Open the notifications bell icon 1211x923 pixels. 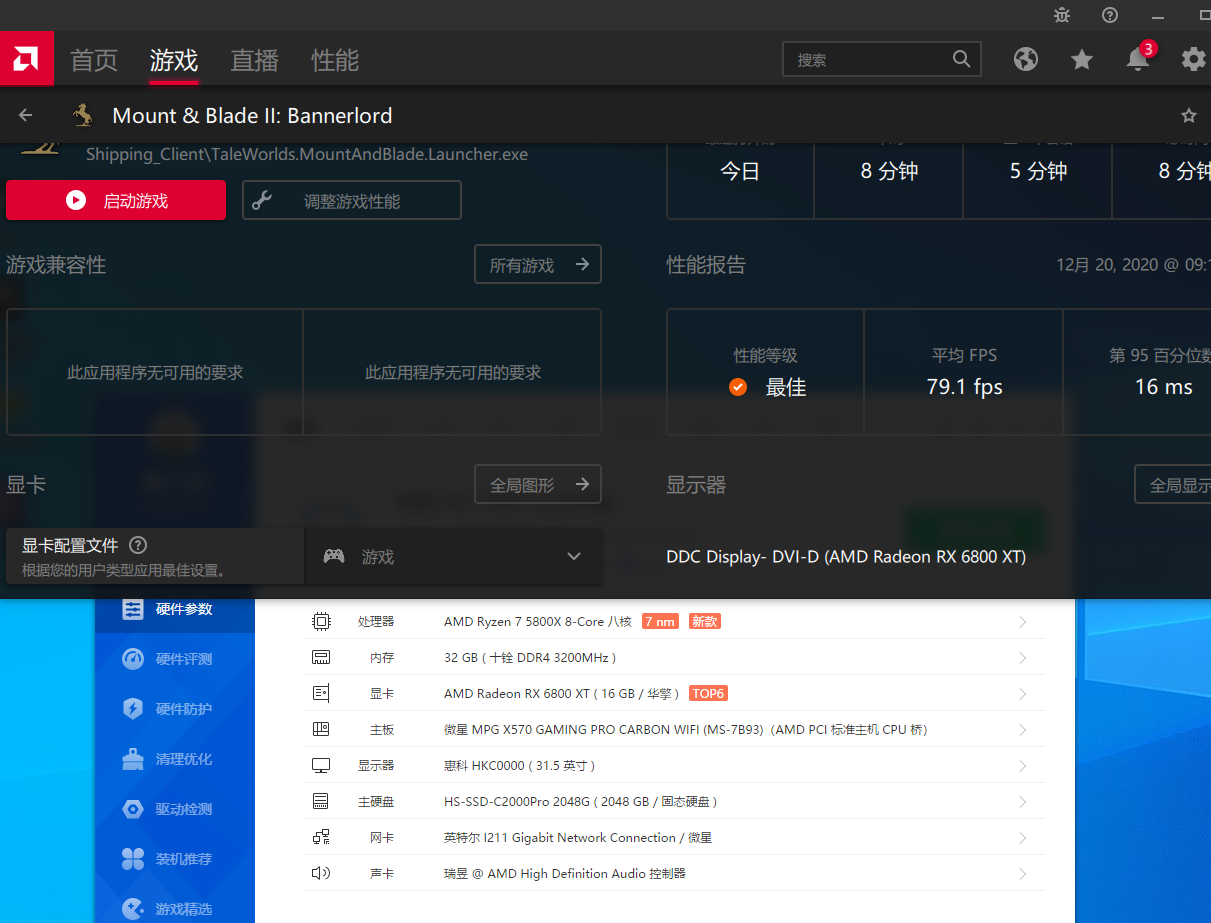click(1138, 59)
